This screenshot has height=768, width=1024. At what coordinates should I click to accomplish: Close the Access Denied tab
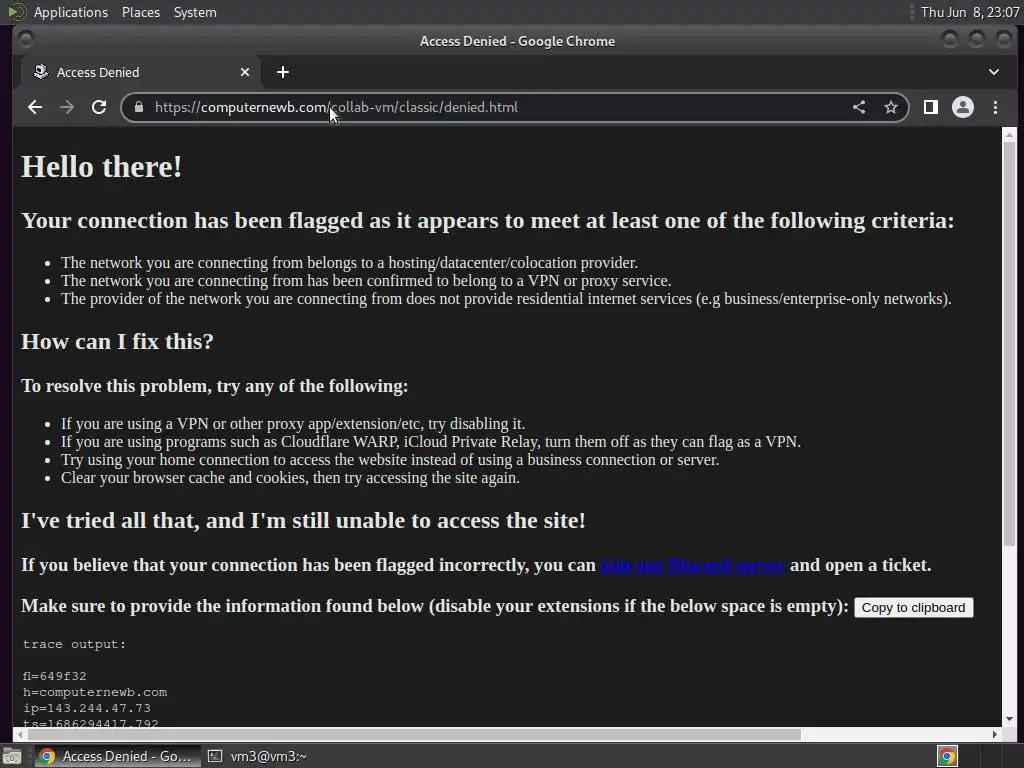[x=245, y=72]
